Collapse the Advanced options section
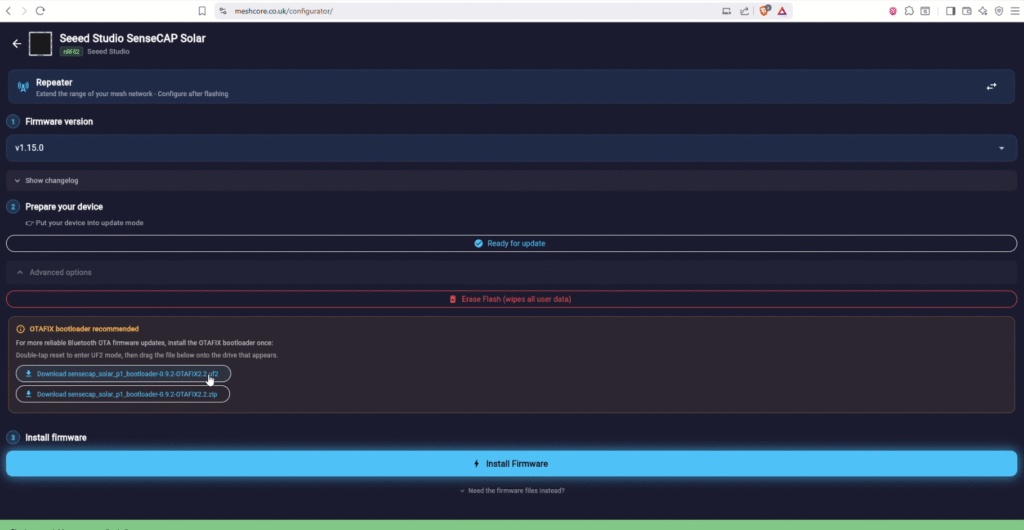This screenshot has height=530, width=1024. pyautogui.click(x=511, y=272)
